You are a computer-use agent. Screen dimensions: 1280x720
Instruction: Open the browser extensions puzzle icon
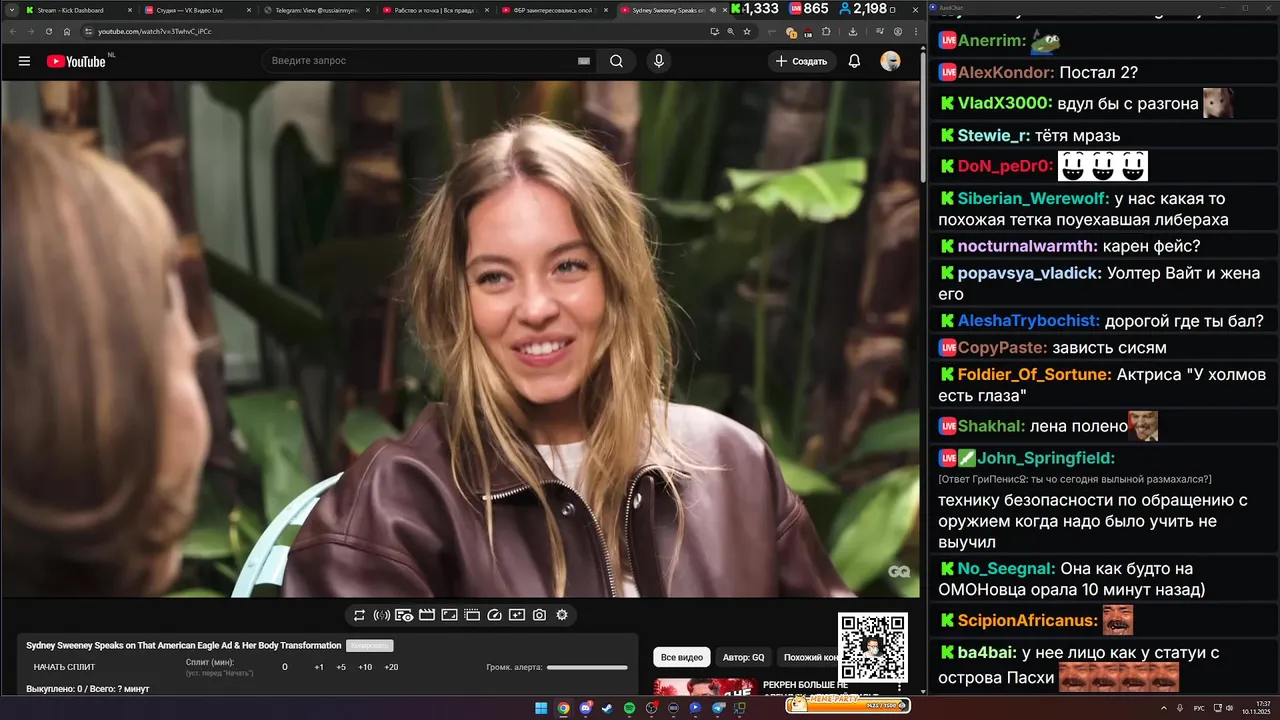point(826,31)
